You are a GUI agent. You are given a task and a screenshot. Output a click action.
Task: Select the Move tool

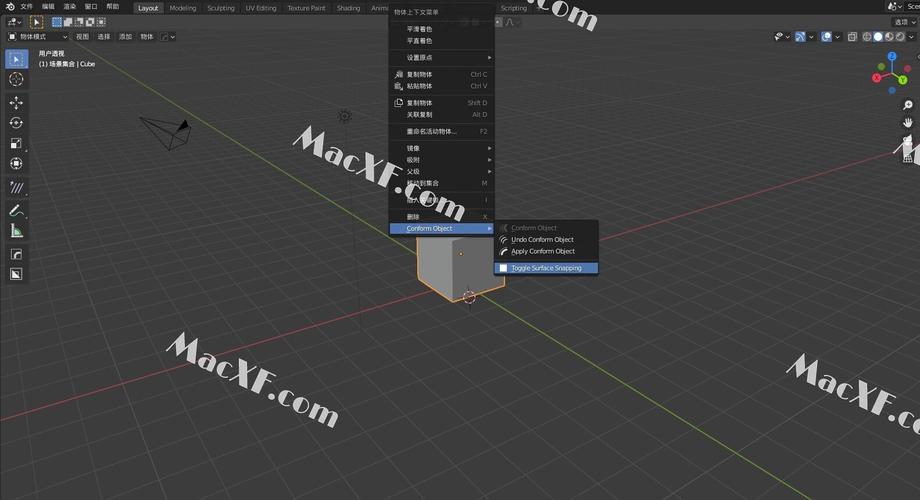point(16,103)
